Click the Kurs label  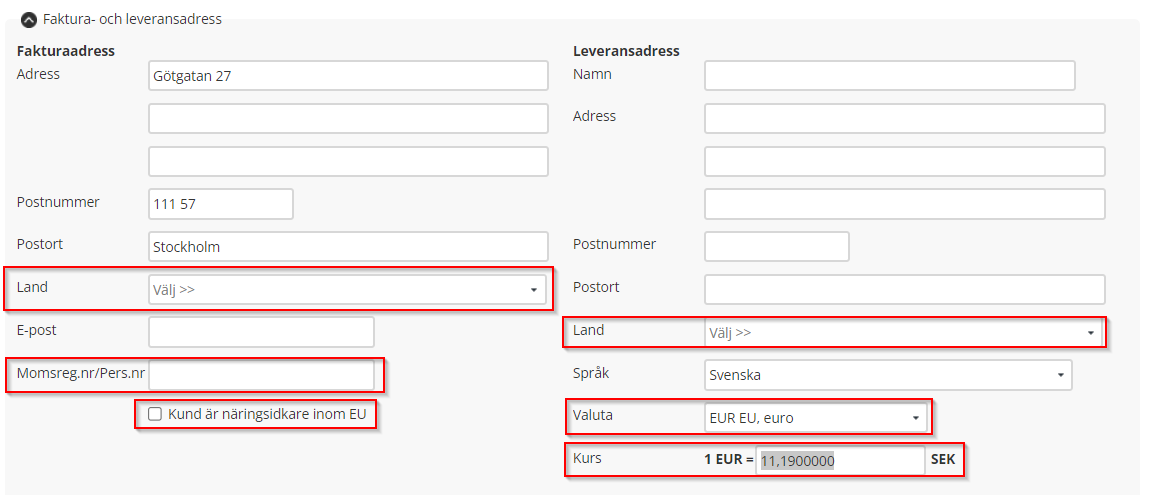(x=587, y=458)
